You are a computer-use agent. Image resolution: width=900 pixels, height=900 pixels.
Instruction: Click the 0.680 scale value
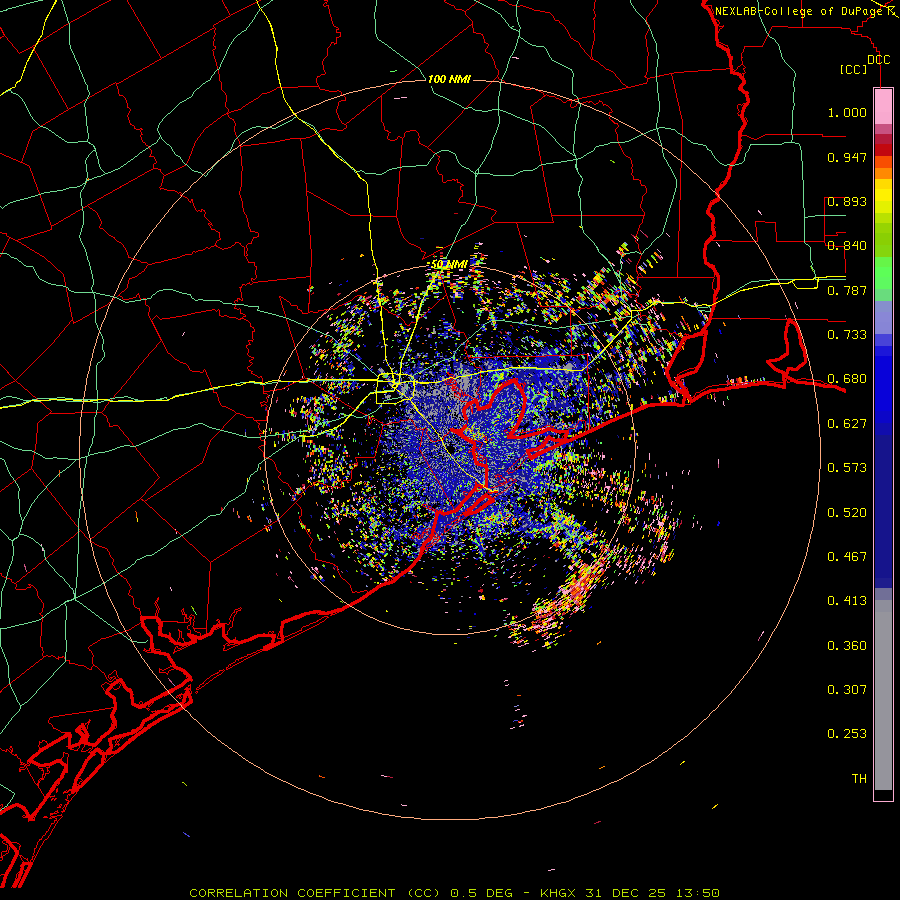[x=847, y=379]
